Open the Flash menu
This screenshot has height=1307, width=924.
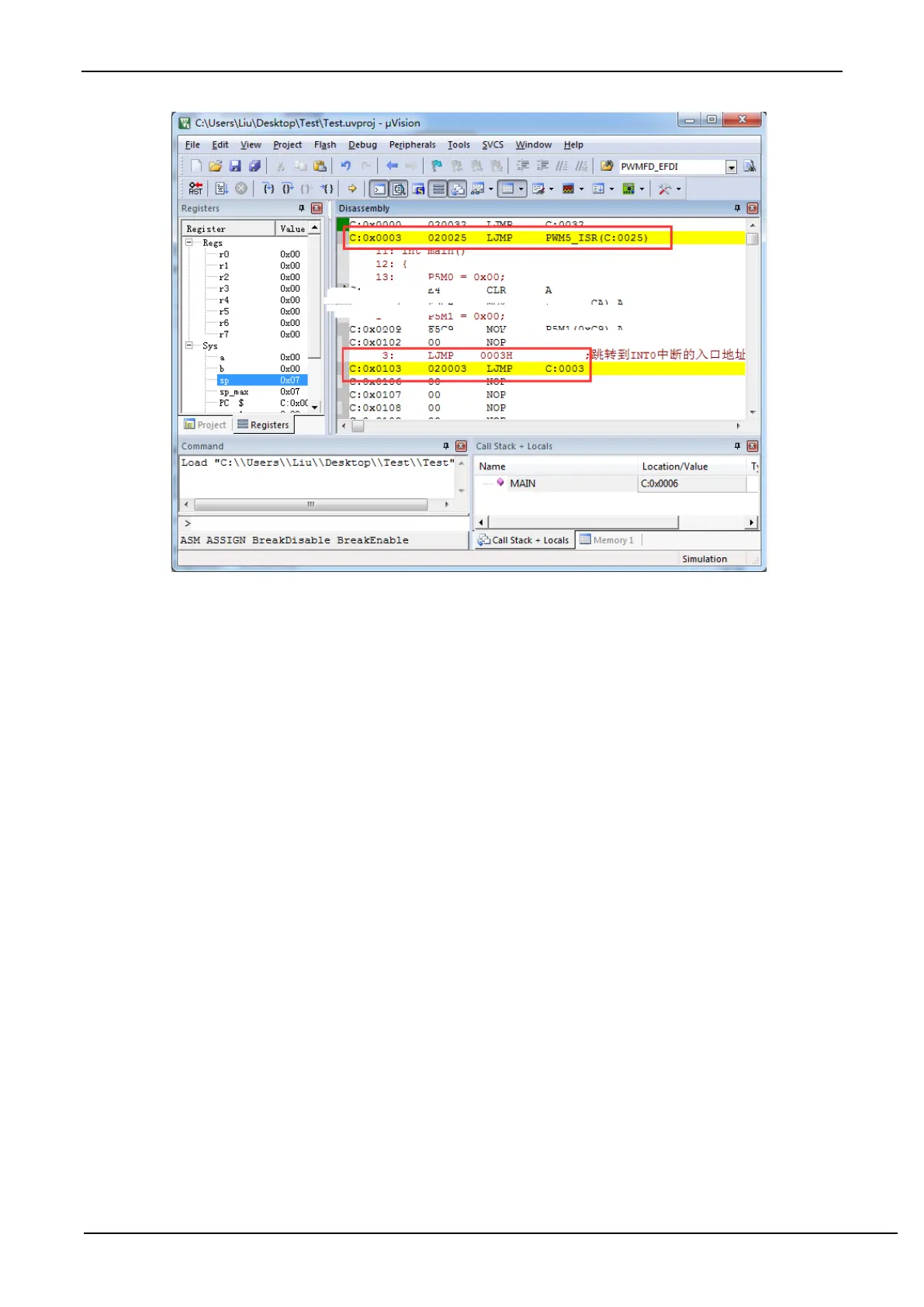[x=325, y=144]
